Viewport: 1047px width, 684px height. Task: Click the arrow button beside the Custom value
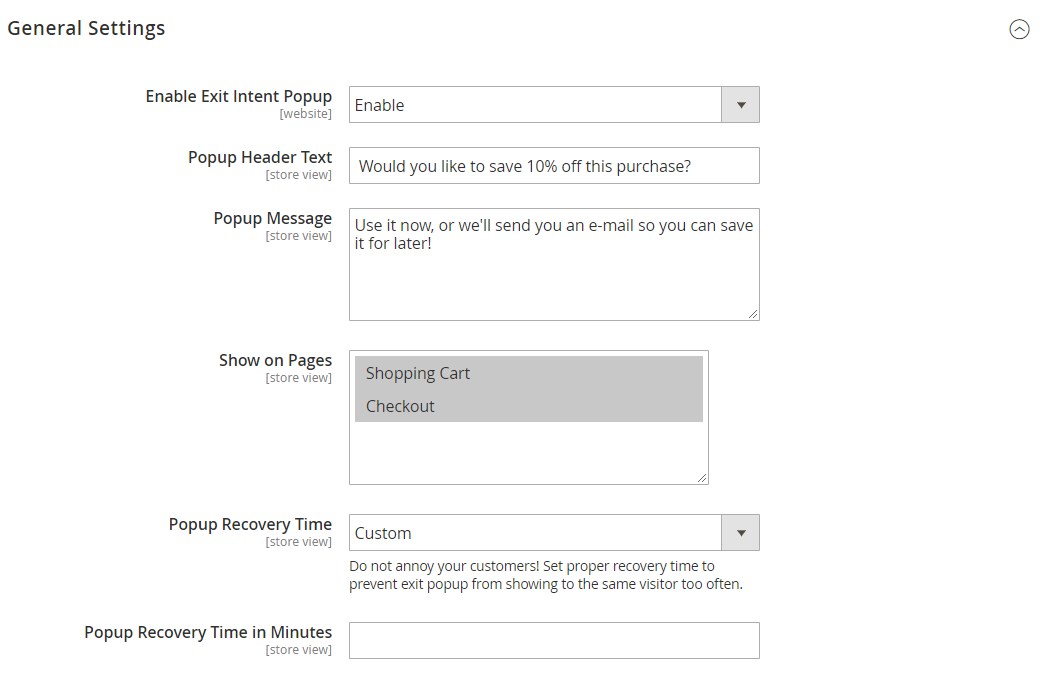point(741,533)
